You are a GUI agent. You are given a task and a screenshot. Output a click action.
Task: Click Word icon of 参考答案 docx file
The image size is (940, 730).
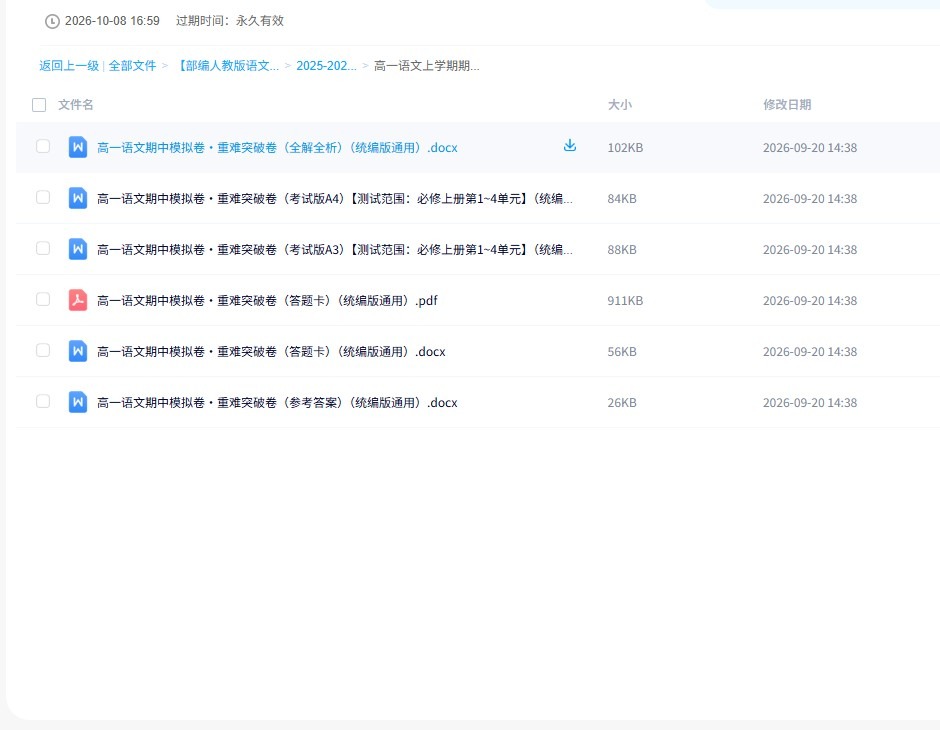point(78,402)
